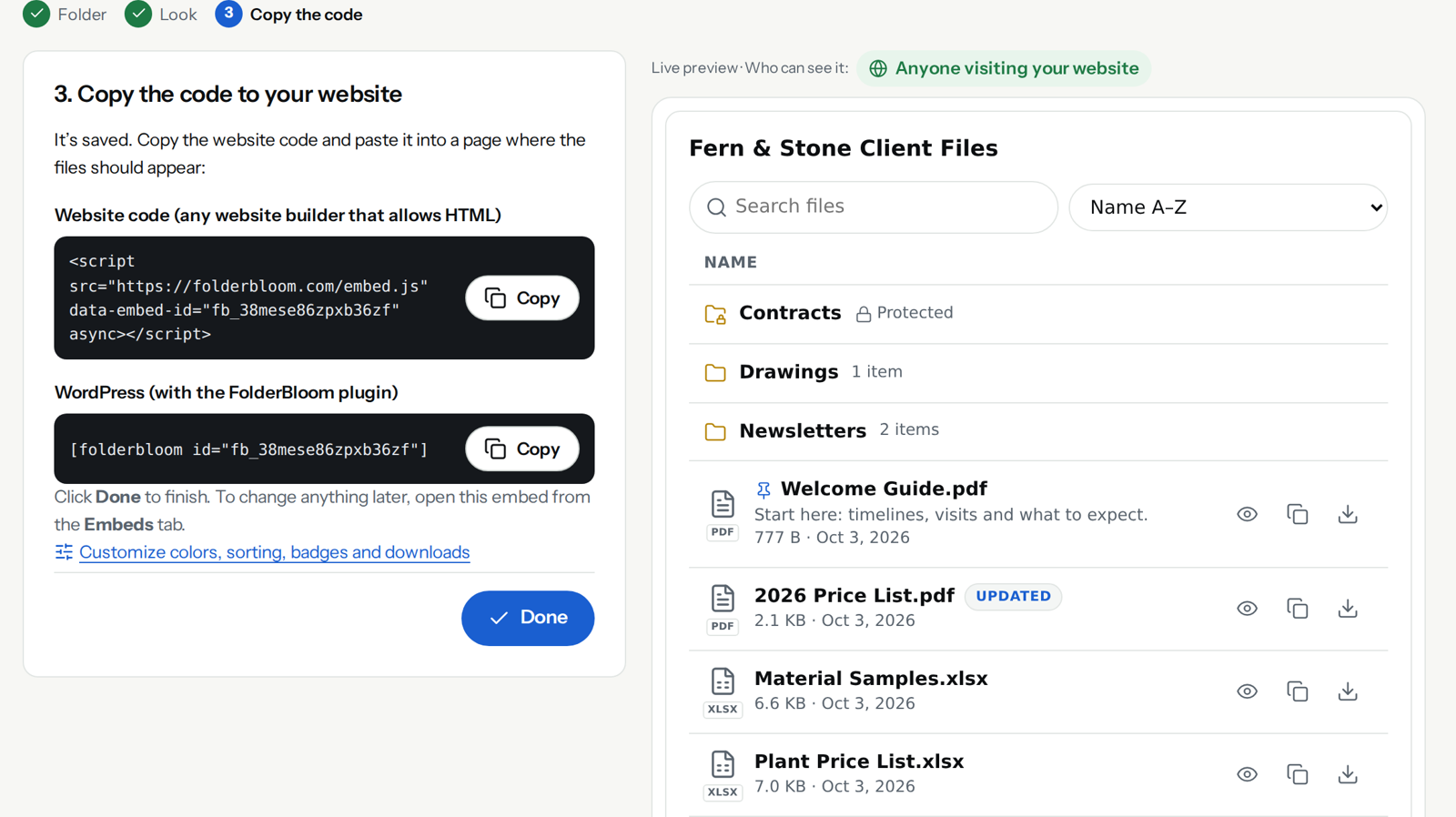Image resolution: width=1456 pixels, height=817 pixels.
Task: Click the PDF file icon of Welcome Guide.pdf
Action: click(723, 514)
